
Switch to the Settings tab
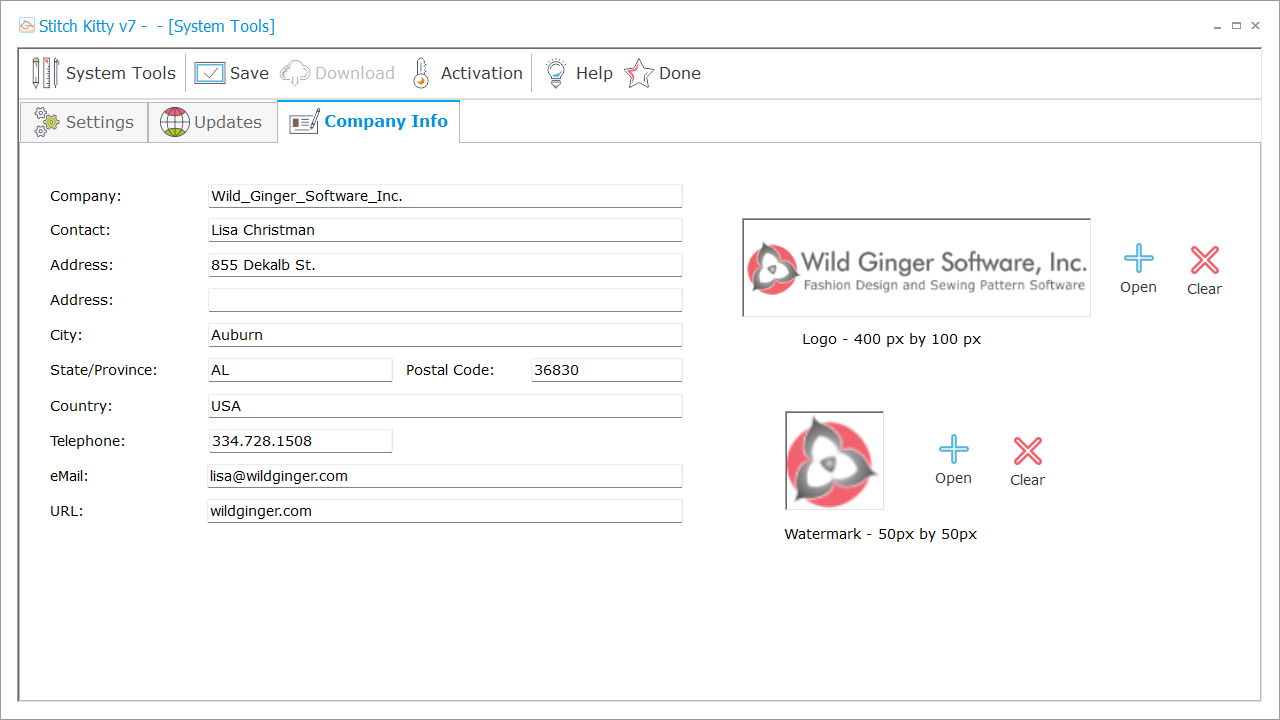tap(84, 122)
